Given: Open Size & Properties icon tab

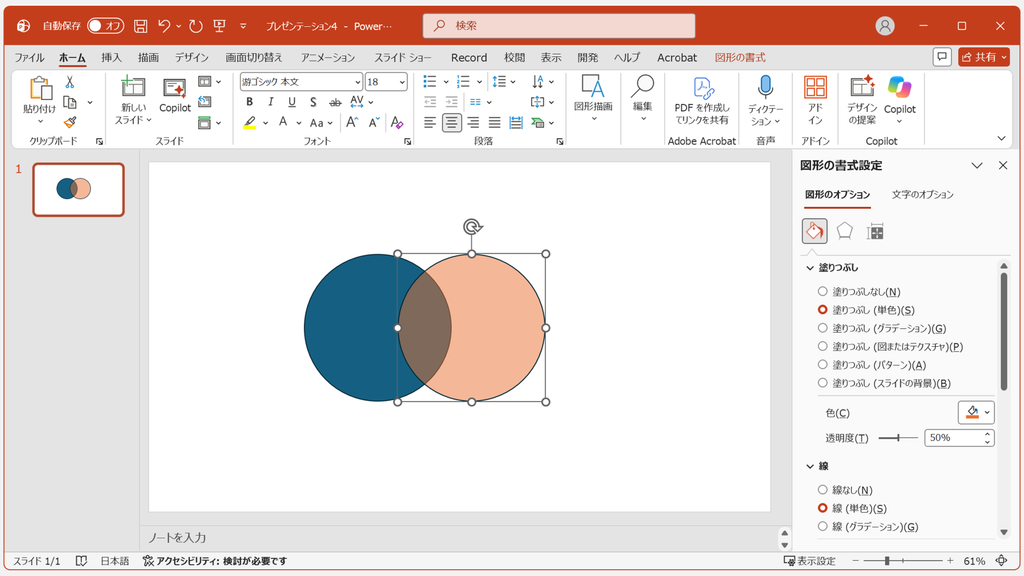Looking at the screenshot, I should [875, 231].
